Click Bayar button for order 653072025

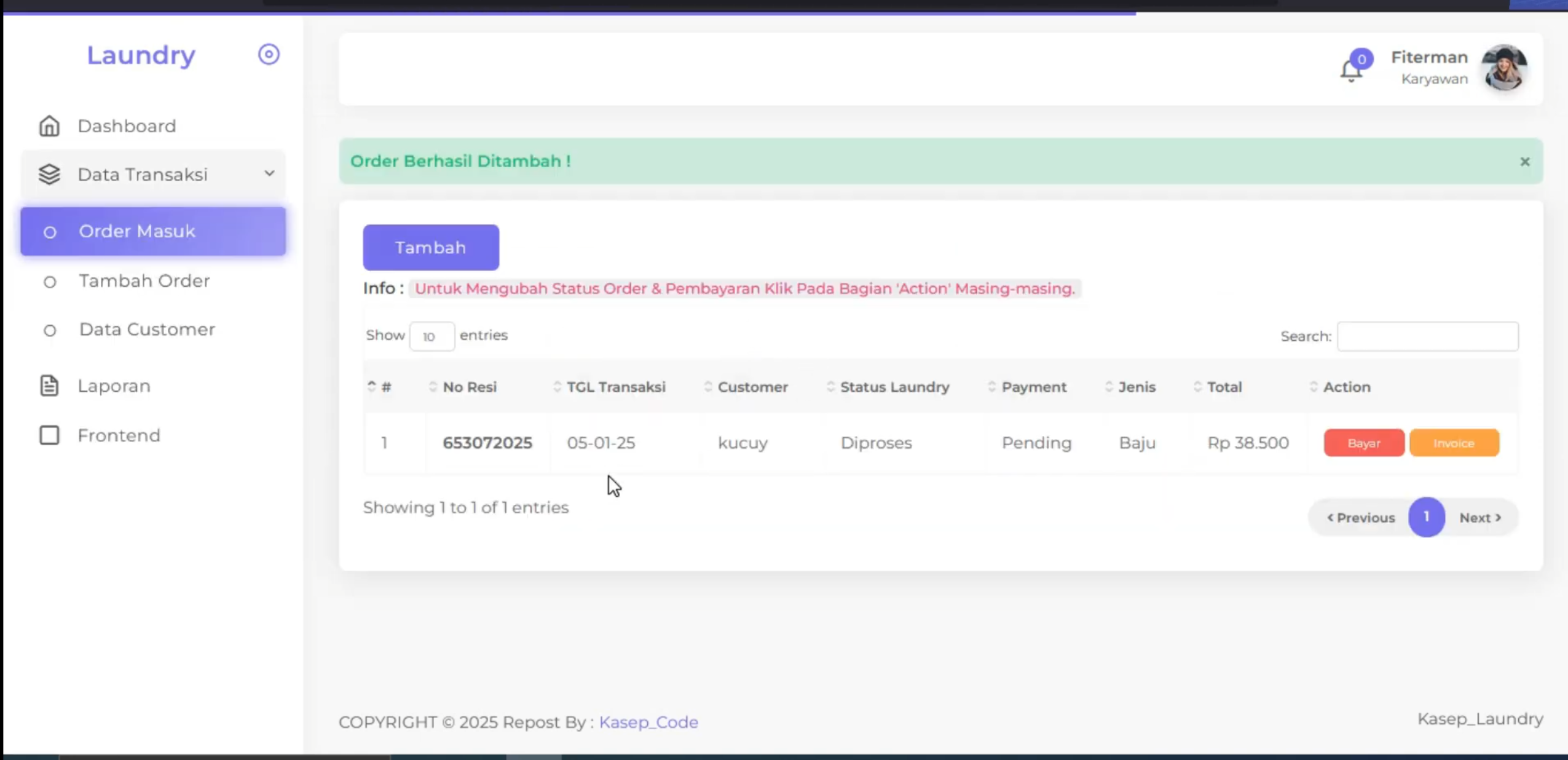(x=1364, y=443)
